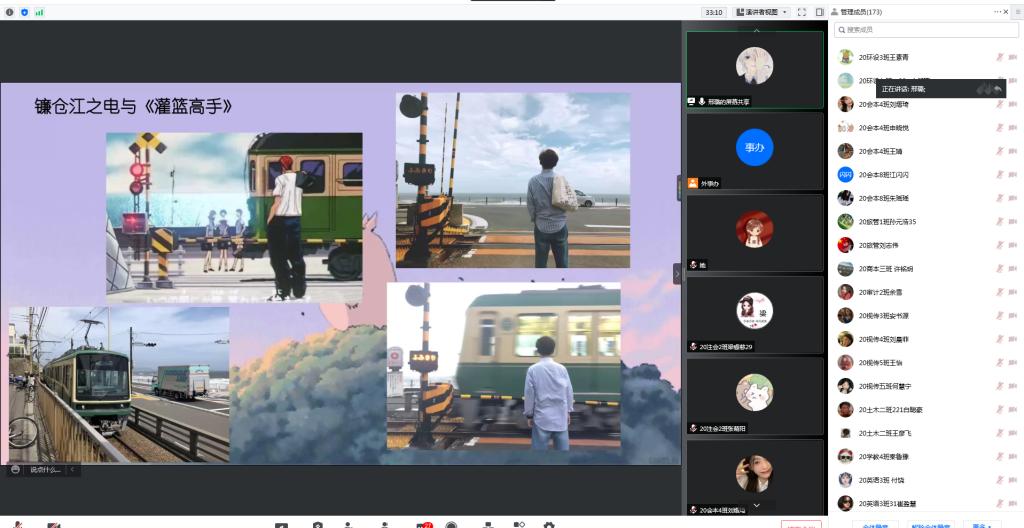Toggle microphone for 20旅管刘志伟

tap(999, 245)
